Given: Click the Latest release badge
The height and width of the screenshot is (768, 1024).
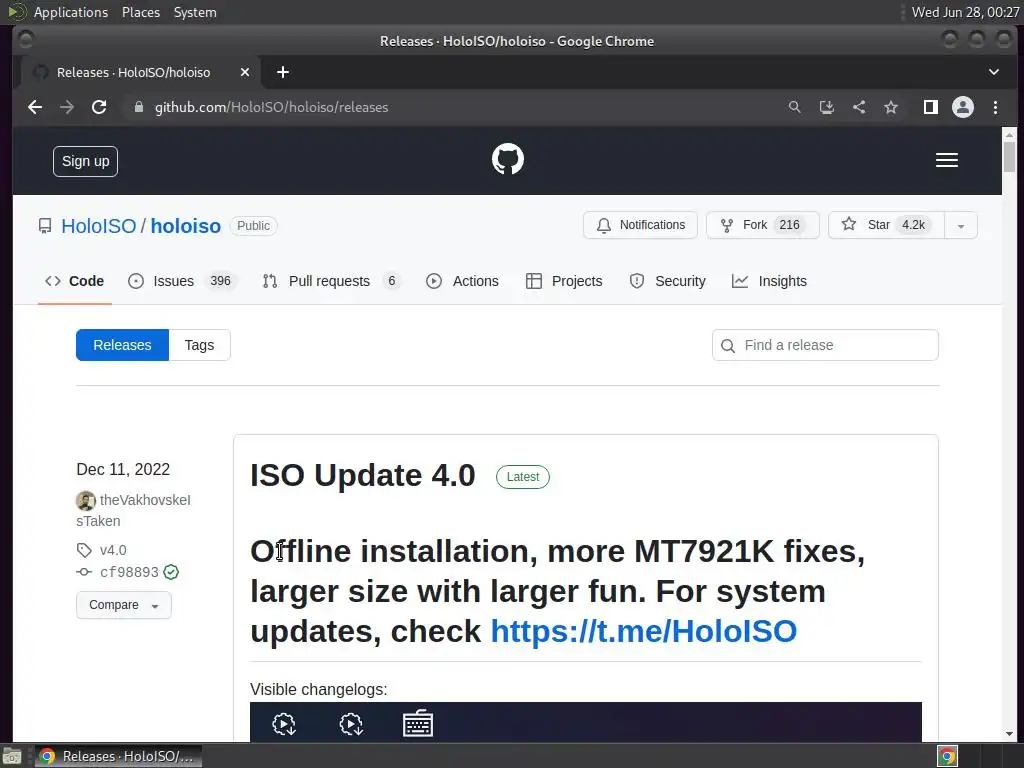Looking at the screenshot, I should (522, 477).
